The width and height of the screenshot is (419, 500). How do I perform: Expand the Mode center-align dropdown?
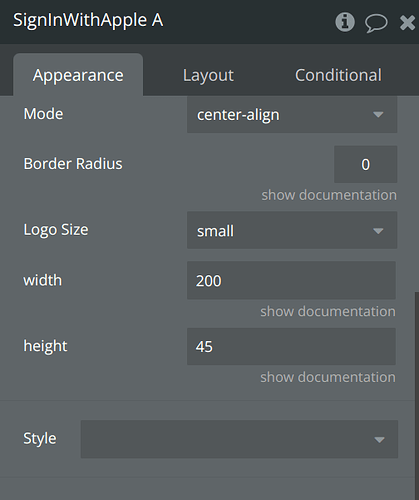292,115
